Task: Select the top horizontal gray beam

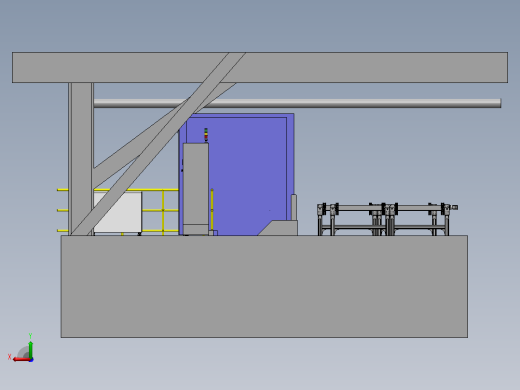Action: [260, 67]
